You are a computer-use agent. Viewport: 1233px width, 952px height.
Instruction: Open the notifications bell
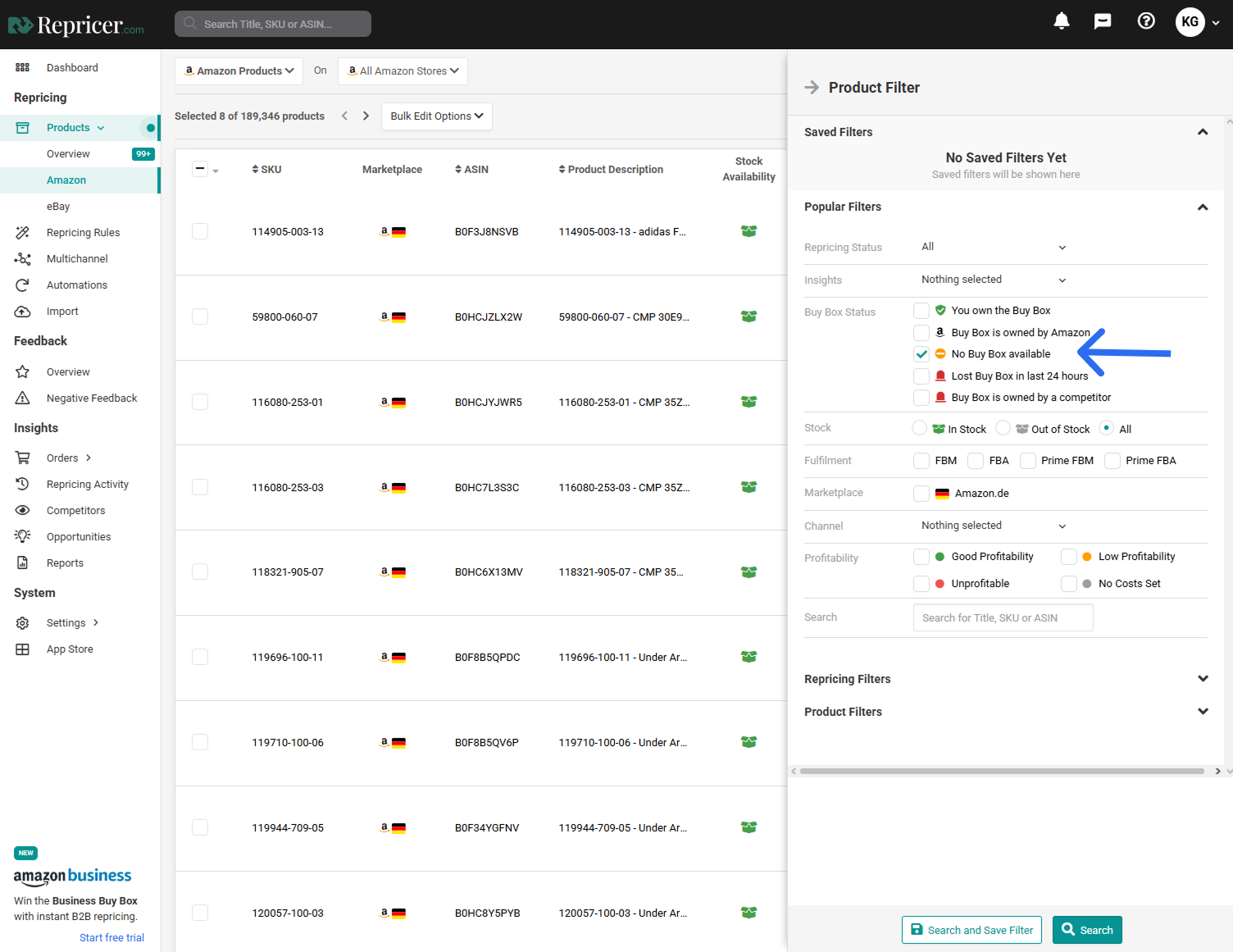(1062, 20)
